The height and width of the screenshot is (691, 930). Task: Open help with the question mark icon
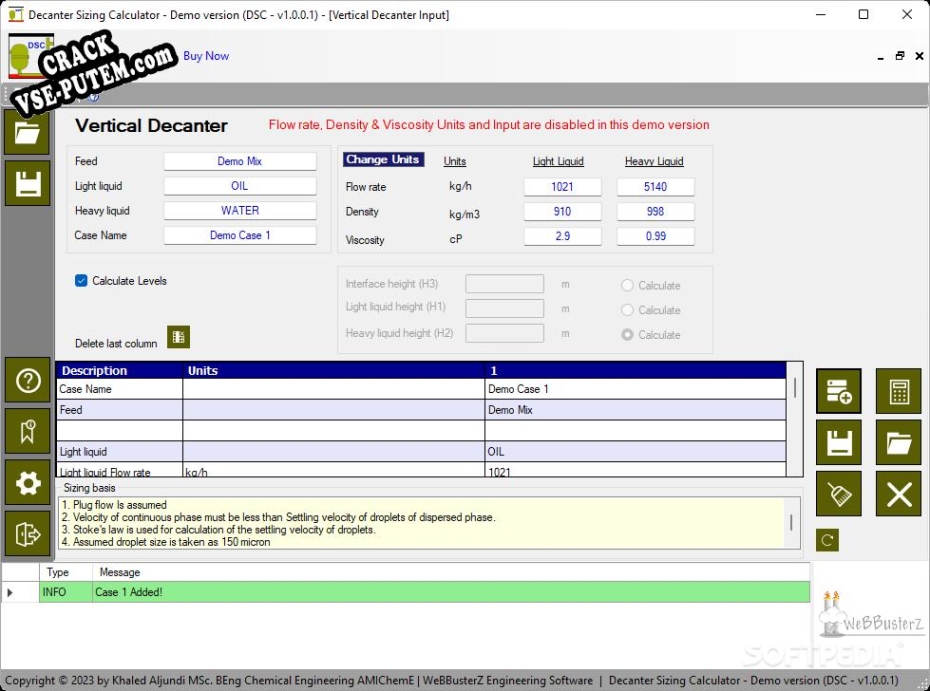pyautogui.click(x=28, y=380)
